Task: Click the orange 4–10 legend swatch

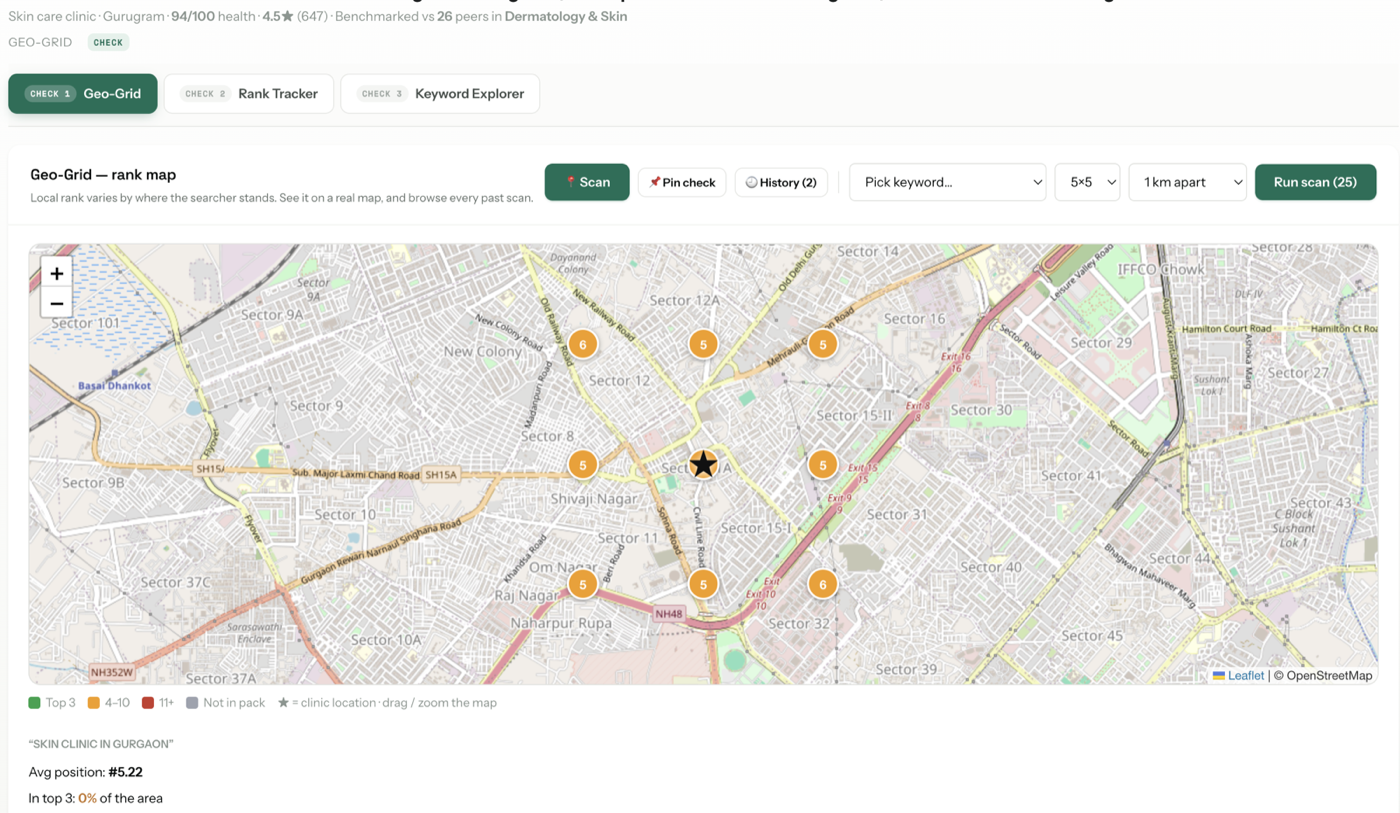Action: (94, 703)
